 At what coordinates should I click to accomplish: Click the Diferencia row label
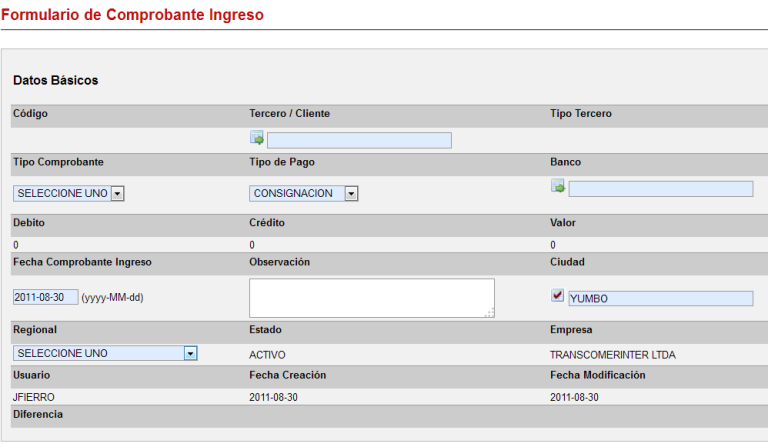pos(38,414)
